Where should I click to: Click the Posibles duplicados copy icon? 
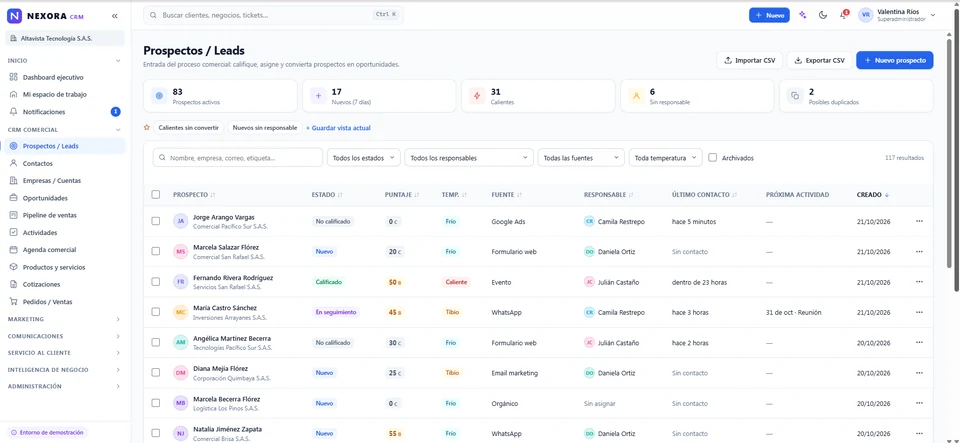pyautogui.click(x=795, y=95)
